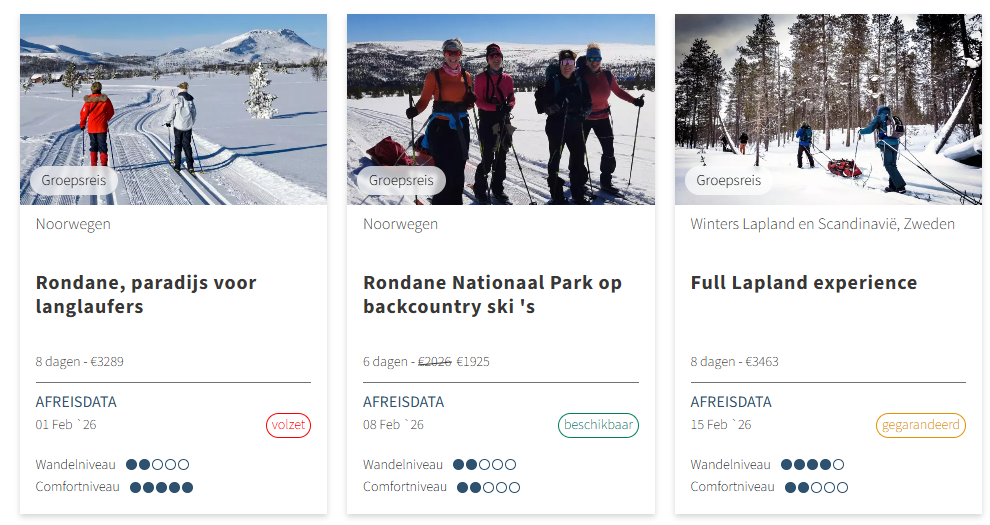This screenshot has width=990, height=525.
Task: Click Wandelniveau dots on Lapland card
Action: click(x=812, y=465)
